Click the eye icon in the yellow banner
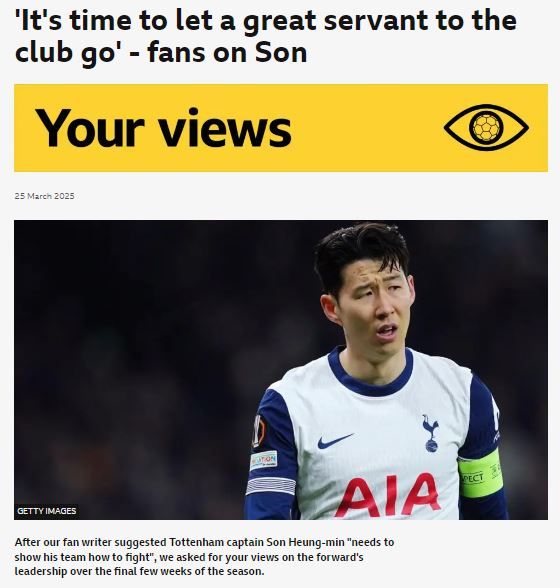The width and height of the screenshot is (560, 588). [x=486, y=128]
